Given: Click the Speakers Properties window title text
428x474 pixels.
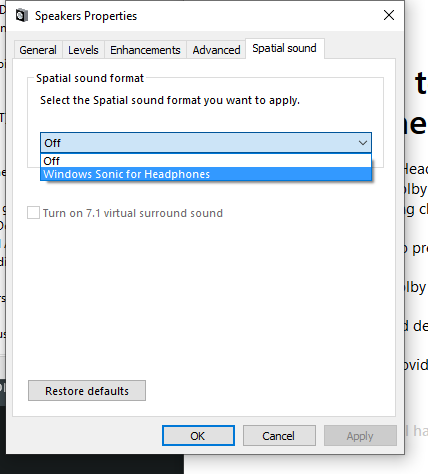Looking at the screenshot, I should click(x=86, y=16).
